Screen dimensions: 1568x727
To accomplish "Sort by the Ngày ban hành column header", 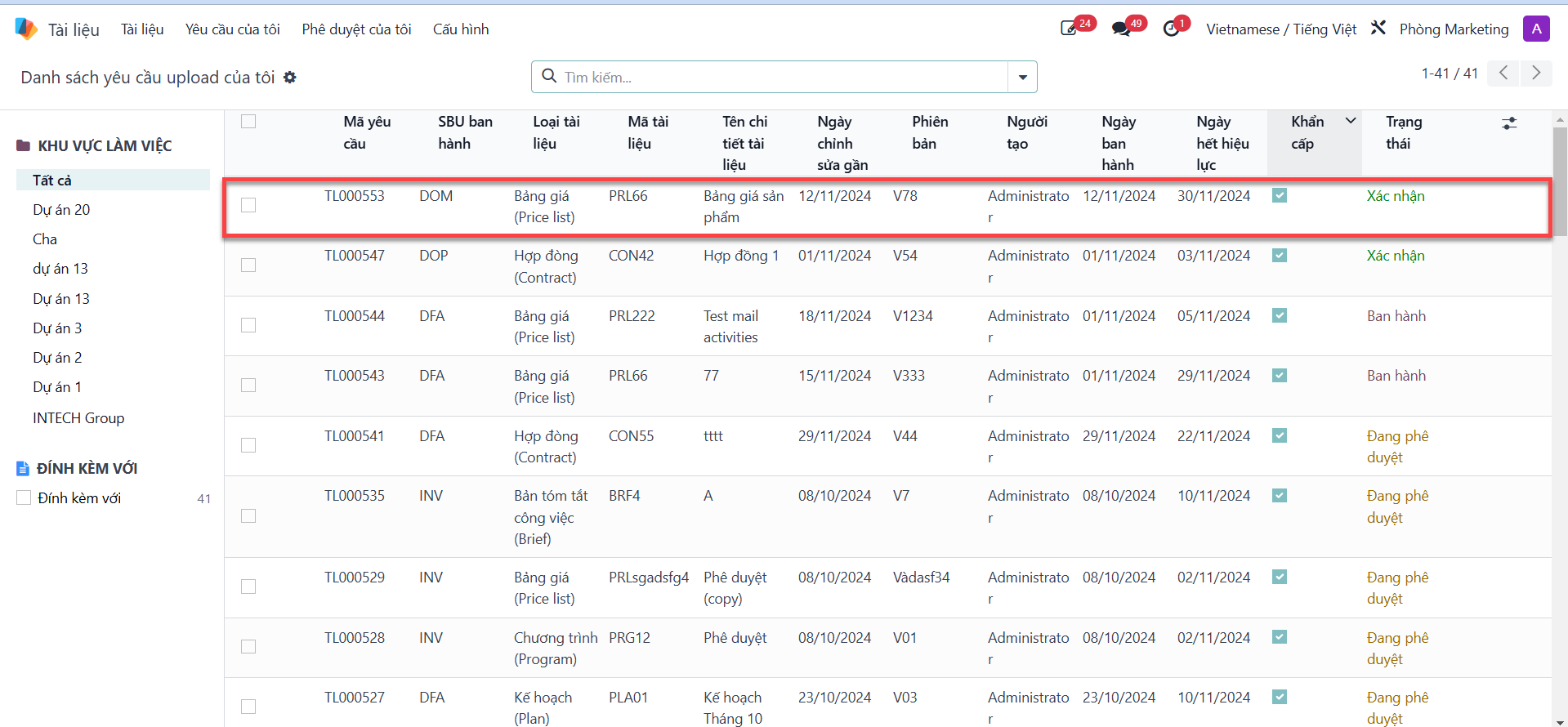I will point(1119,143).
